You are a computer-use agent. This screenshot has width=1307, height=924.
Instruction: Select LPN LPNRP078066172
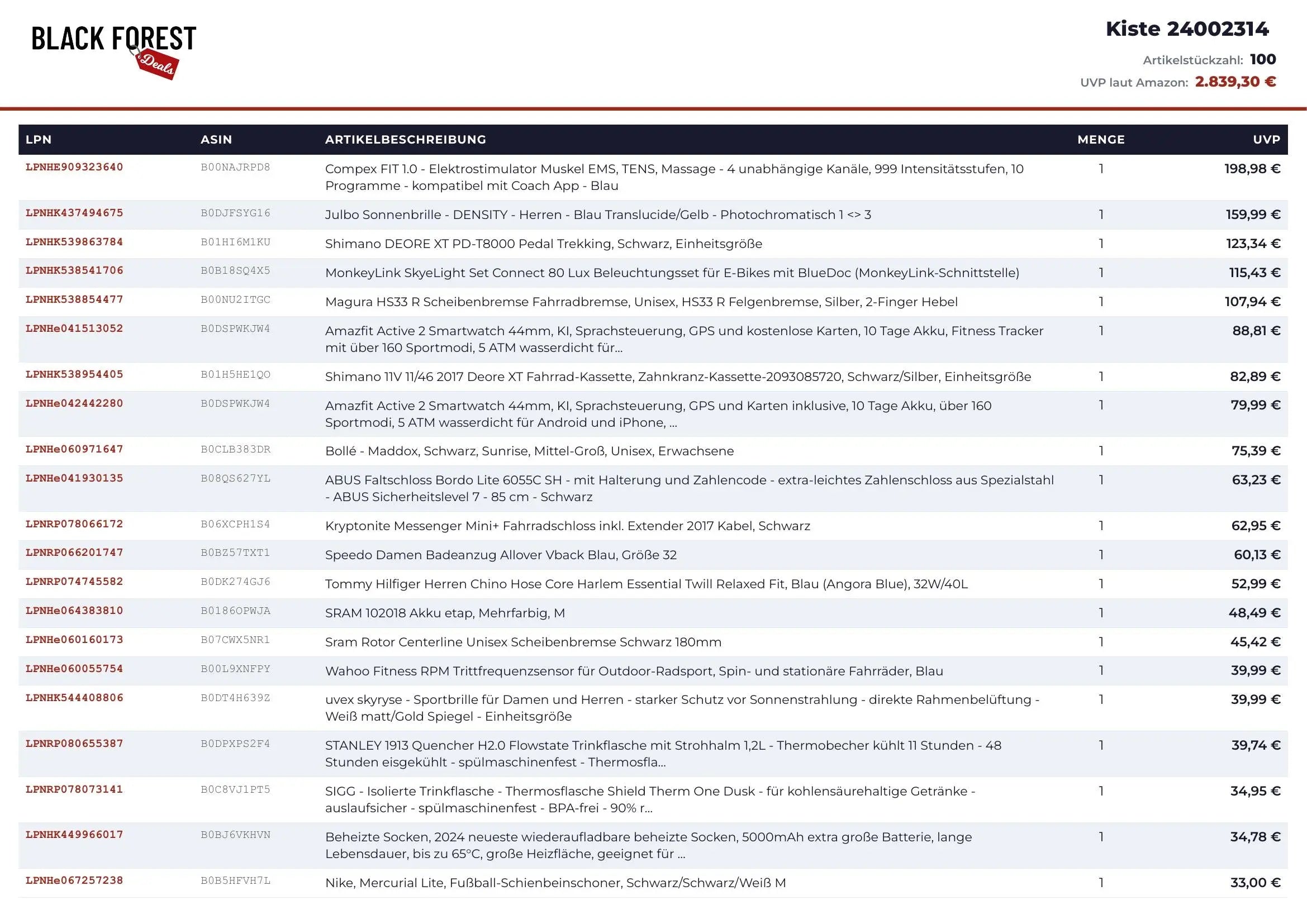(74, 525)
